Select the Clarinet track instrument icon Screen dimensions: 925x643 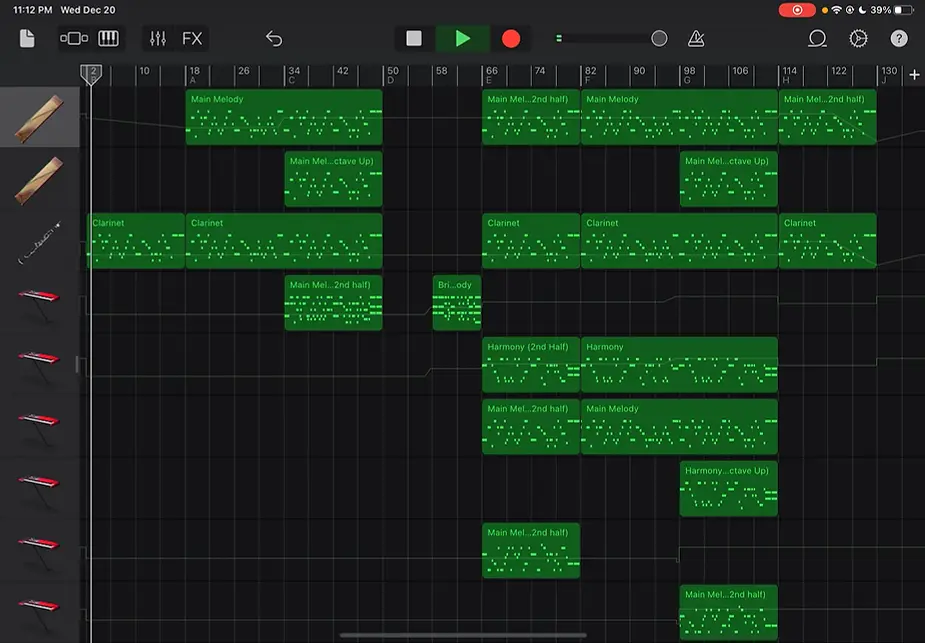[40, 241]
